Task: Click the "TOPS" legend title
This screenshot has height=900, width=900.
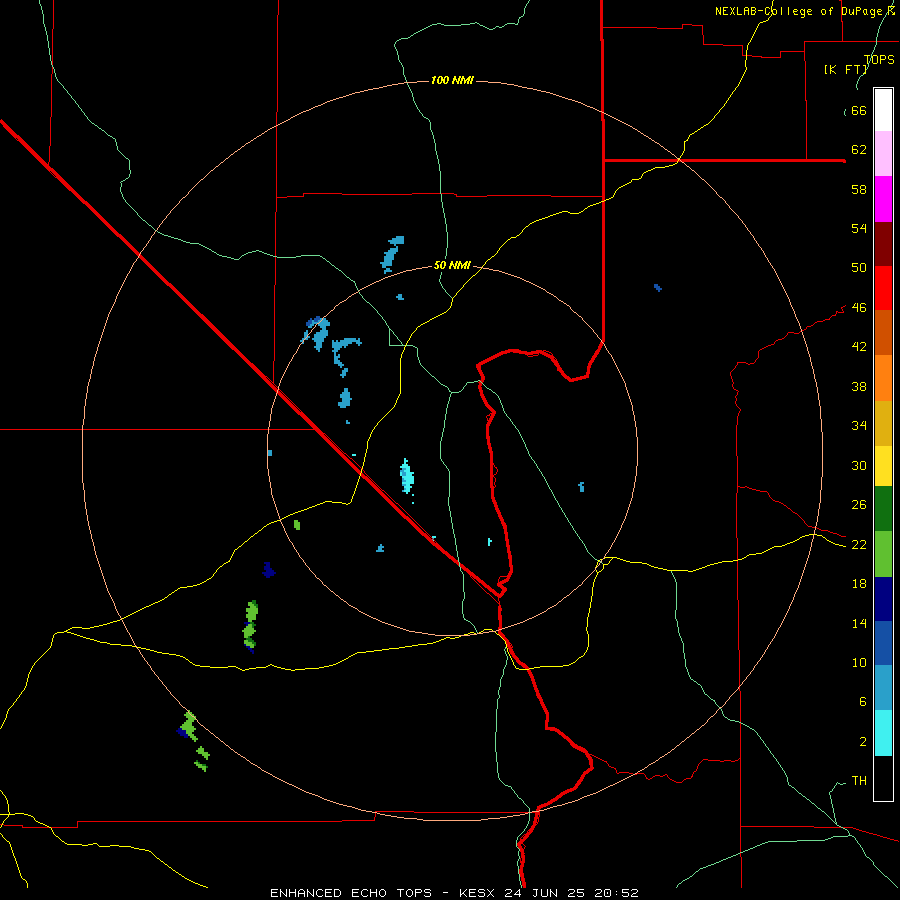Action: pyautogui.click(x=879, y=59)
